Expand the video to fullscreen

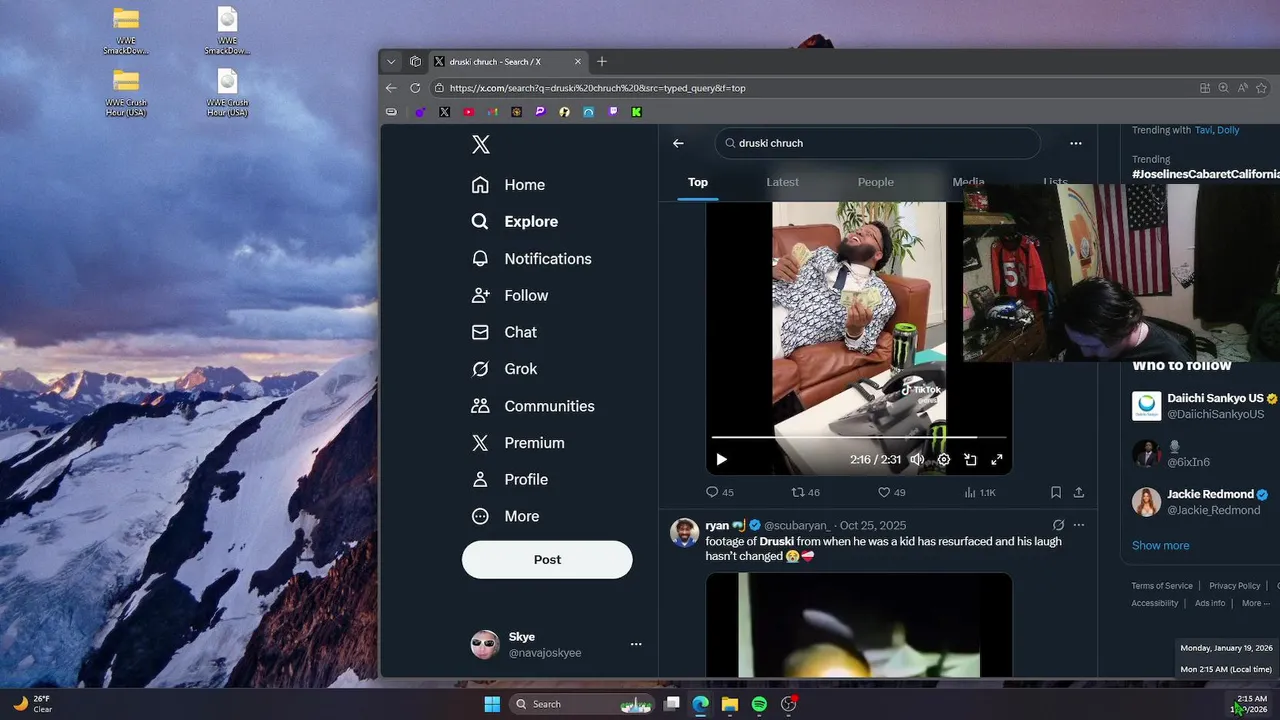coord(997,460)
